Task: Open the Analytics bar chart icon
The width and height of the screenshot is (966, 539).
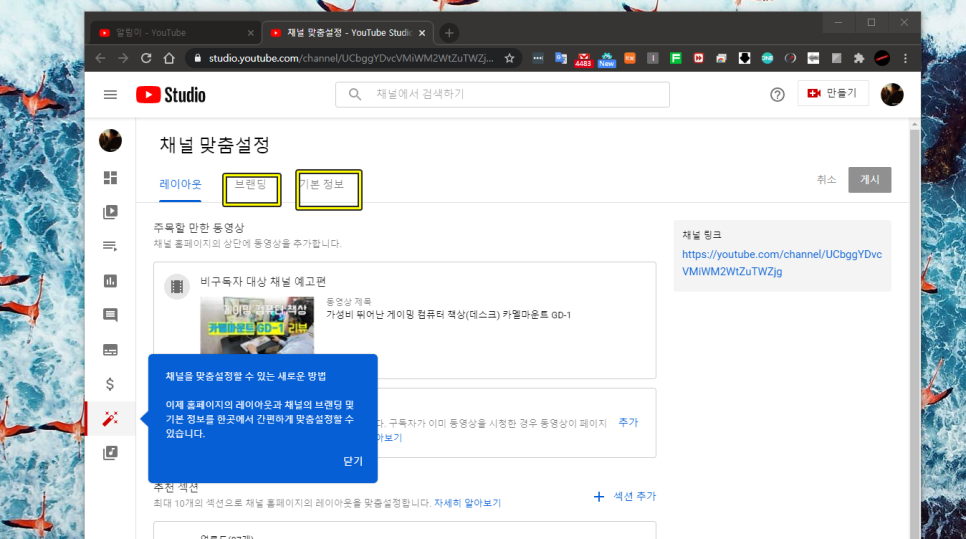Action: (110, 281)
